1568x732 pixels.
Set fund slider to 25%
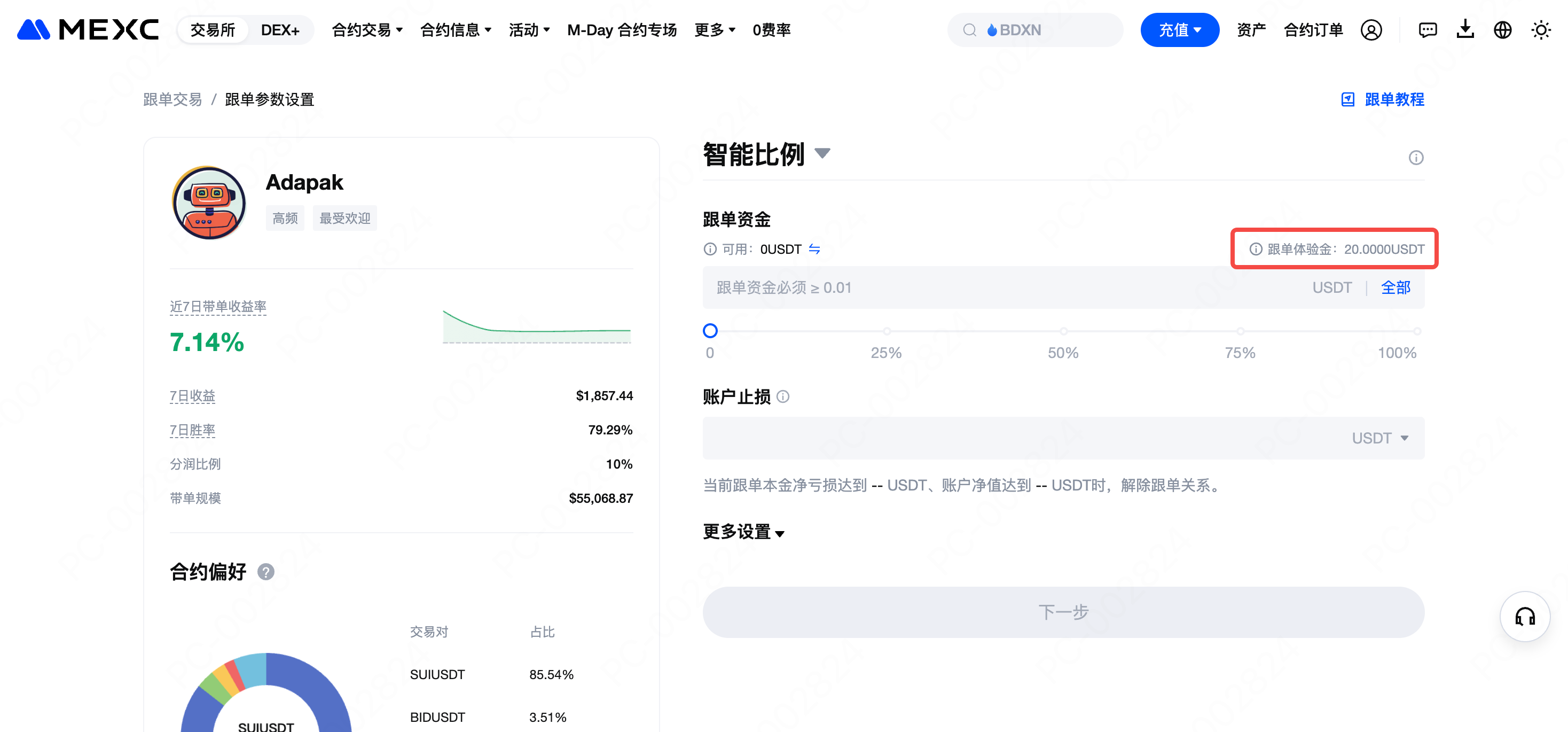pyautogui.click(x=886, y=331)
